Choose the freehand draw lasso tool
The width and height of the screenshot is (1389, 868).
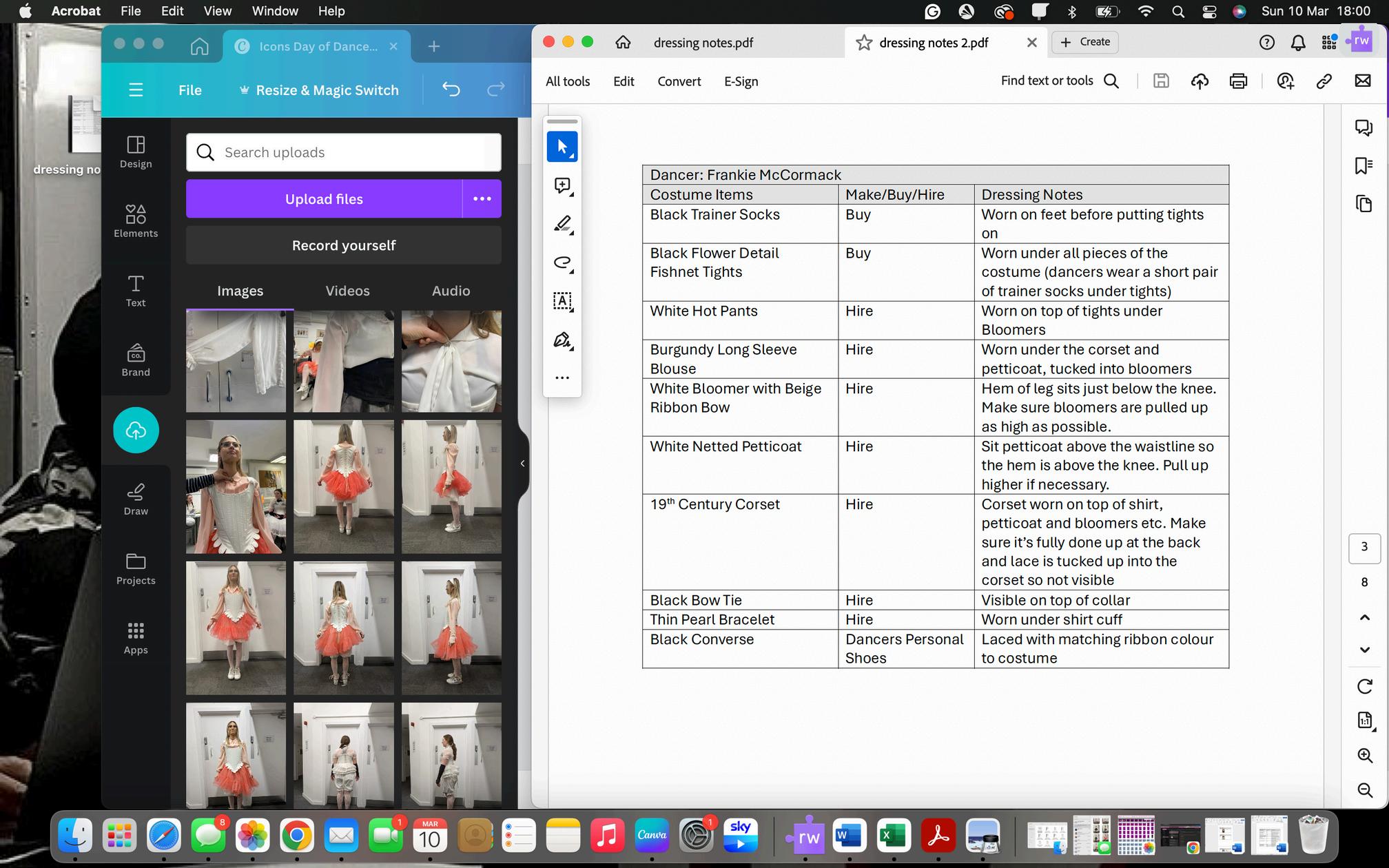point(562,262)
